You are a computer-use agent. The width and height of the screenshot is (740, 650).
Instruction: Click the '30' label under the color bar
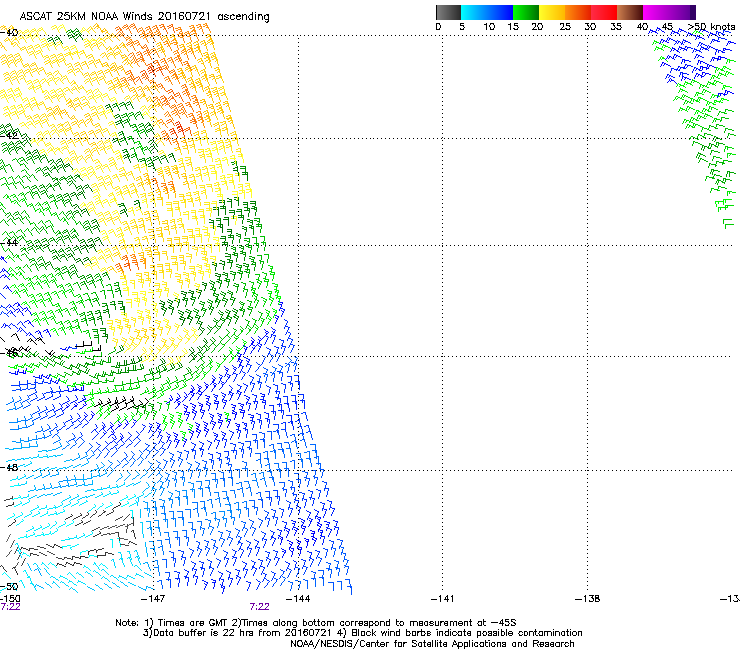click(x=590, y=27)
